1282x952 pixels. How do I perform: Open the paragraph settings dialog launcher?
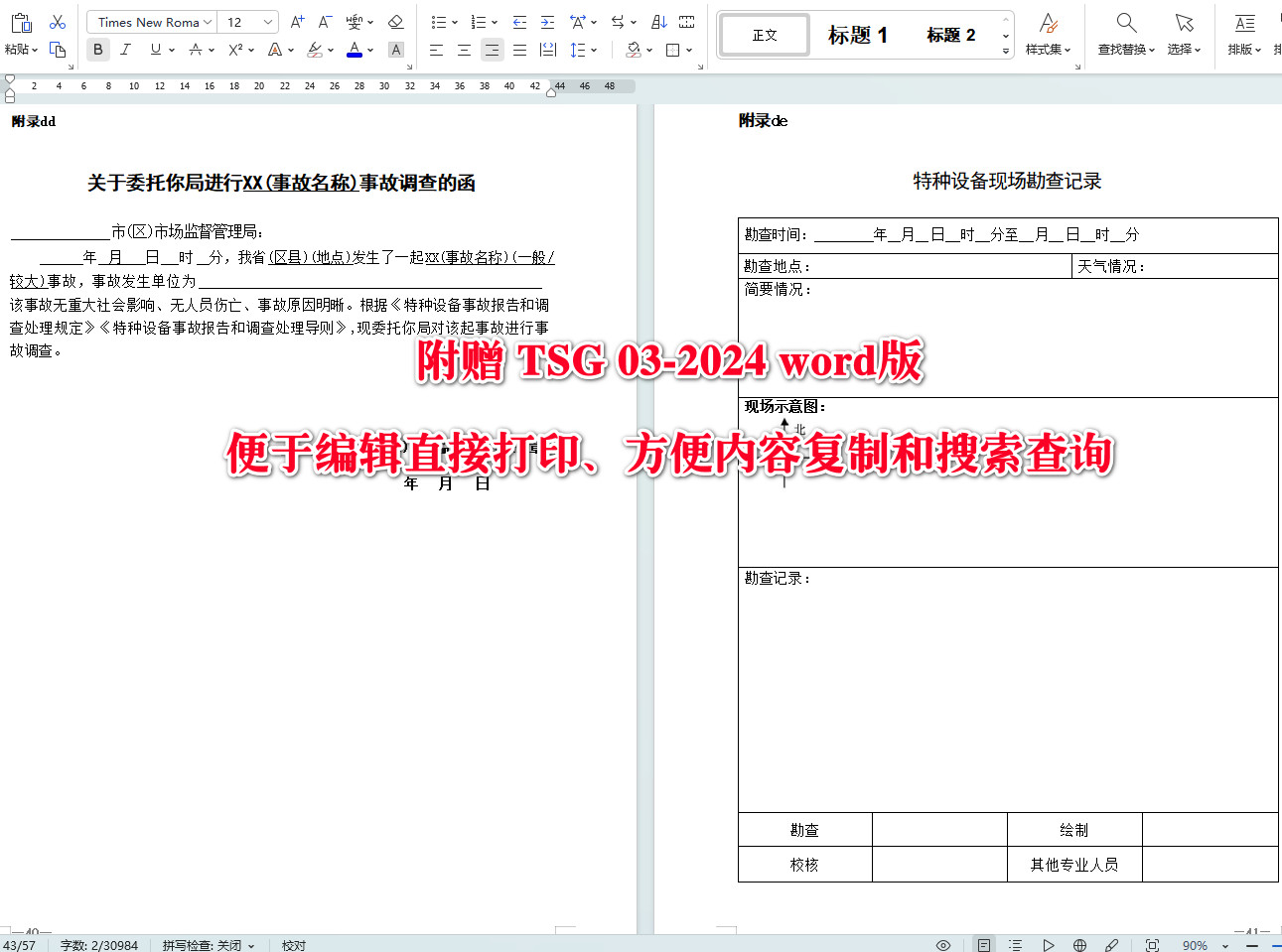click(701, 67)
